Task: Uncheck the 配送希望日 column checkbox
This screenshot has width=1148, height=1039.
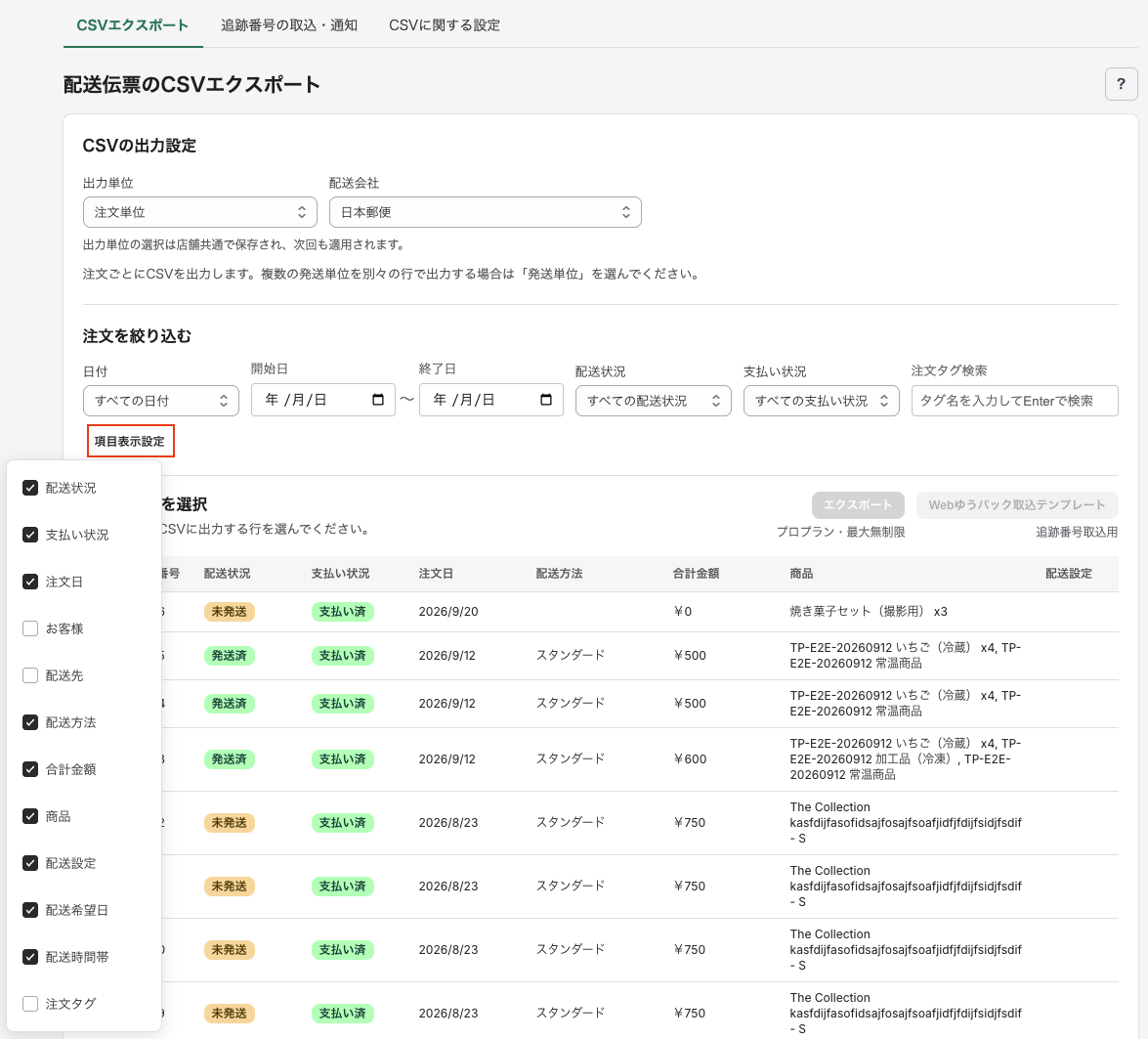Action: (x=30, y=909)
